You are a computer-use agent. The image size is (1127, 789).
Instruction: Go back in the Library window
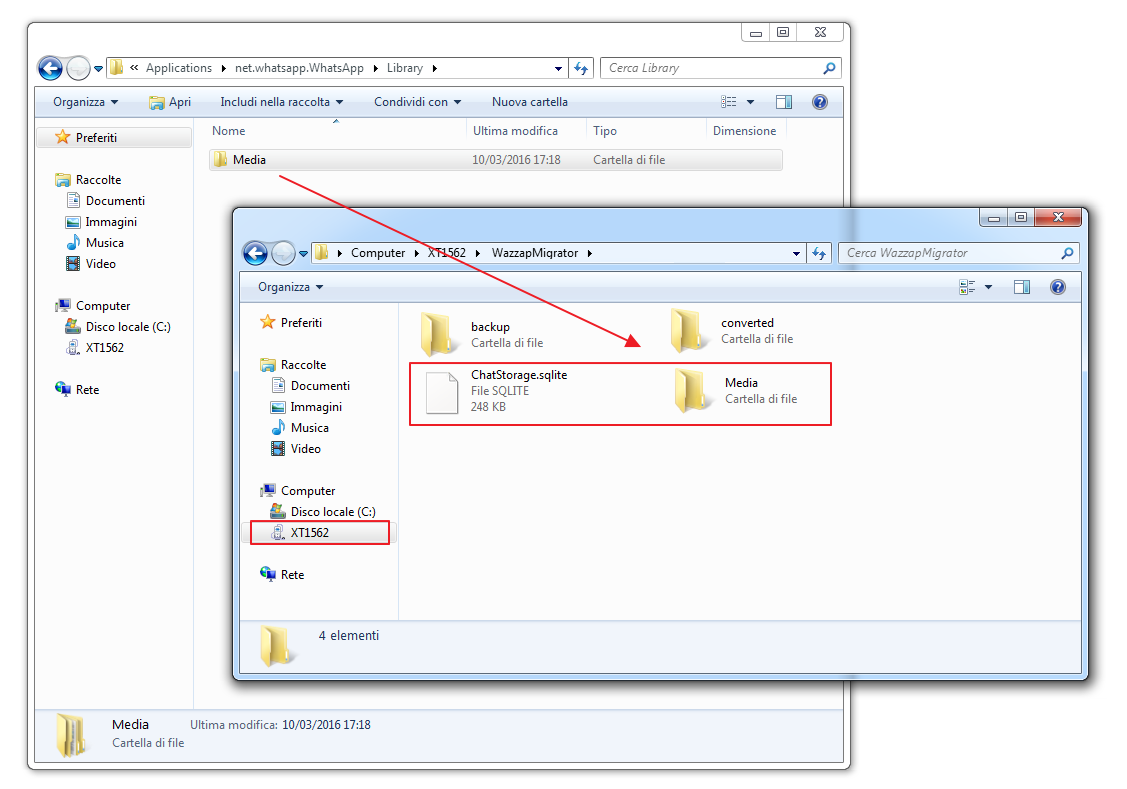pos(50,69)
